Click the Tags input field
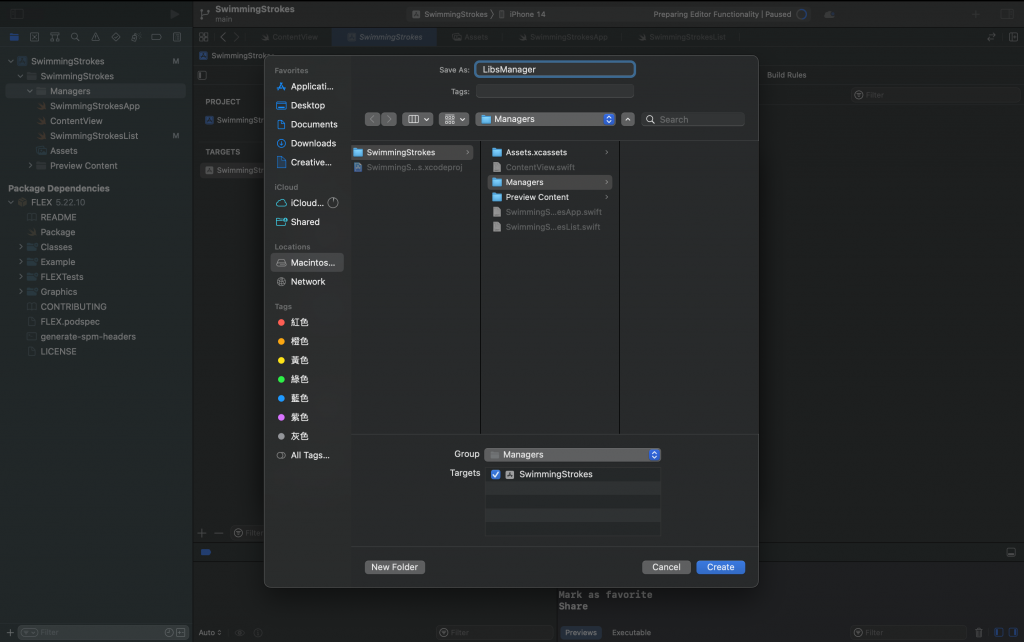Image resolution: width=1024 pixels, height=642 pixels. click(554, 91)
